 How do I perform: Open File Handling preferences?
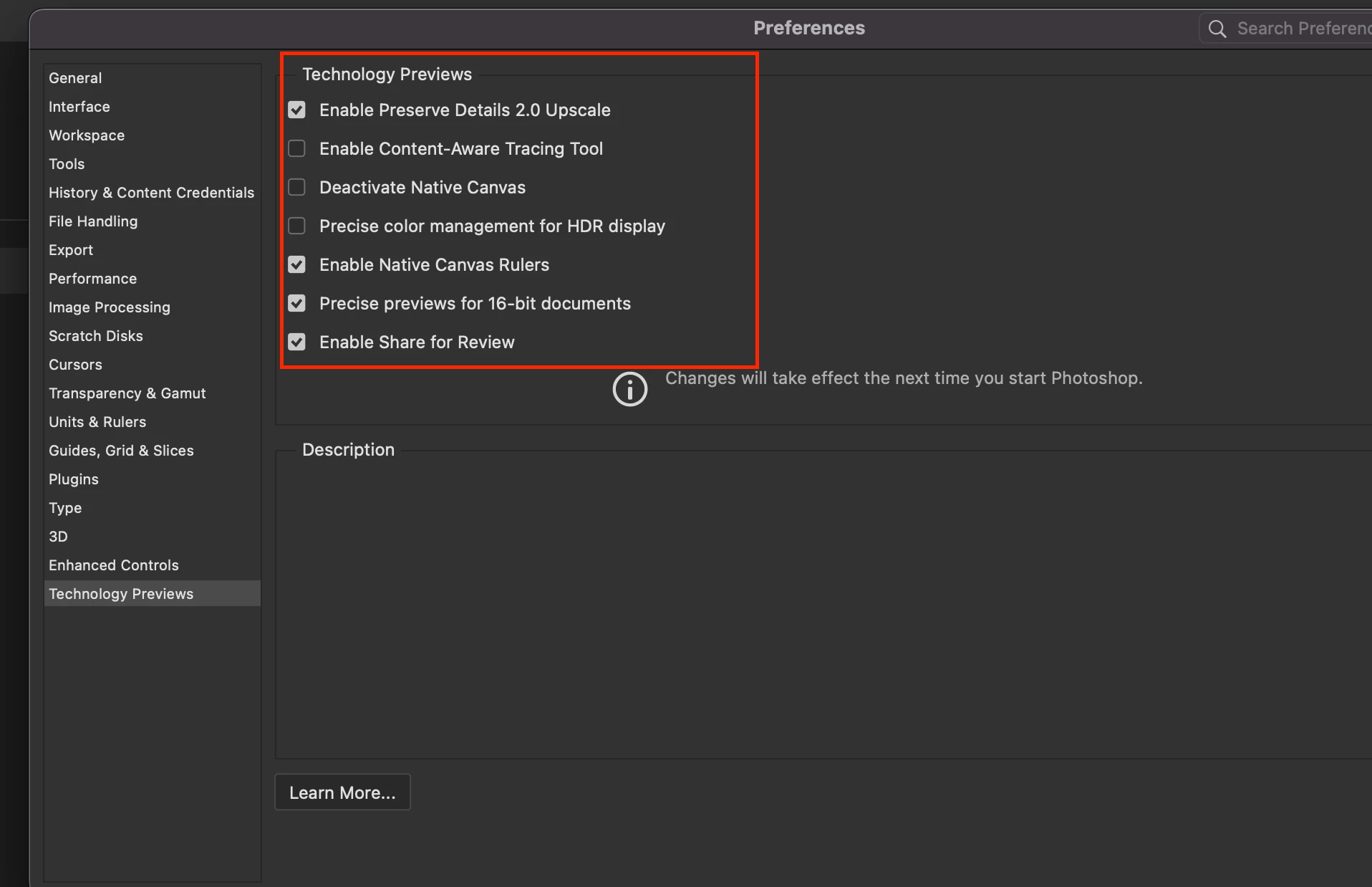(x=152, y=221)
